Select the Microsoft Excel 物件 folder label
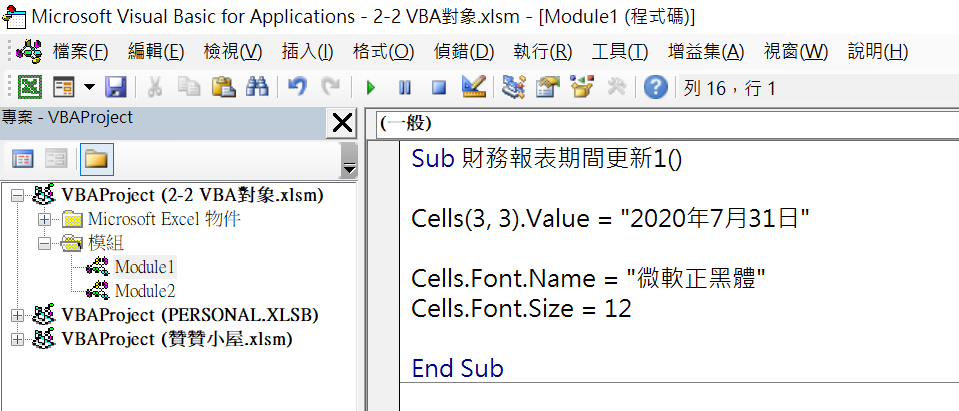Image resolution: width=959 pixels, height=411 pixels. click(164, 219)
